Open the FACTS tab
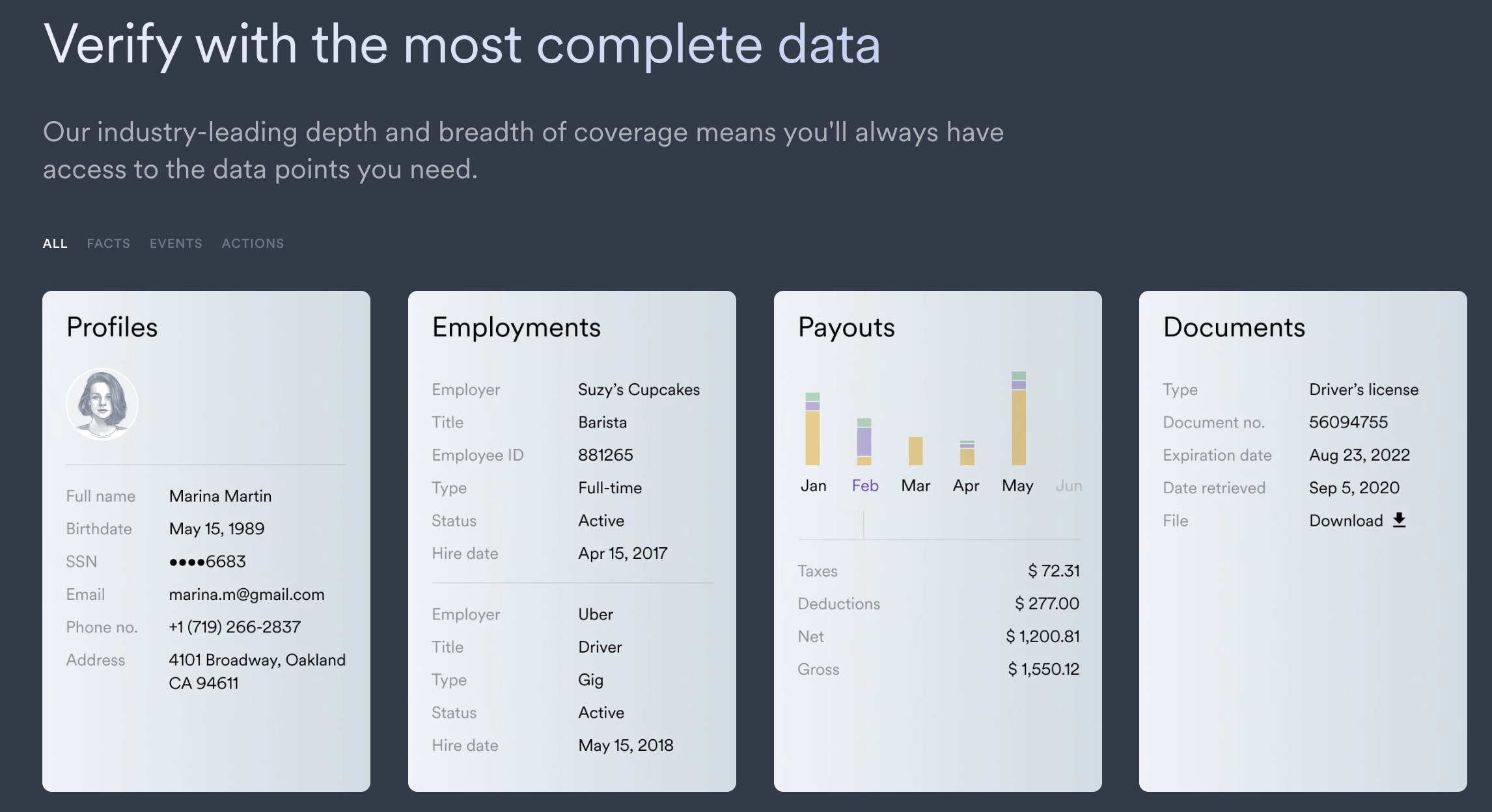 [109, 243]
